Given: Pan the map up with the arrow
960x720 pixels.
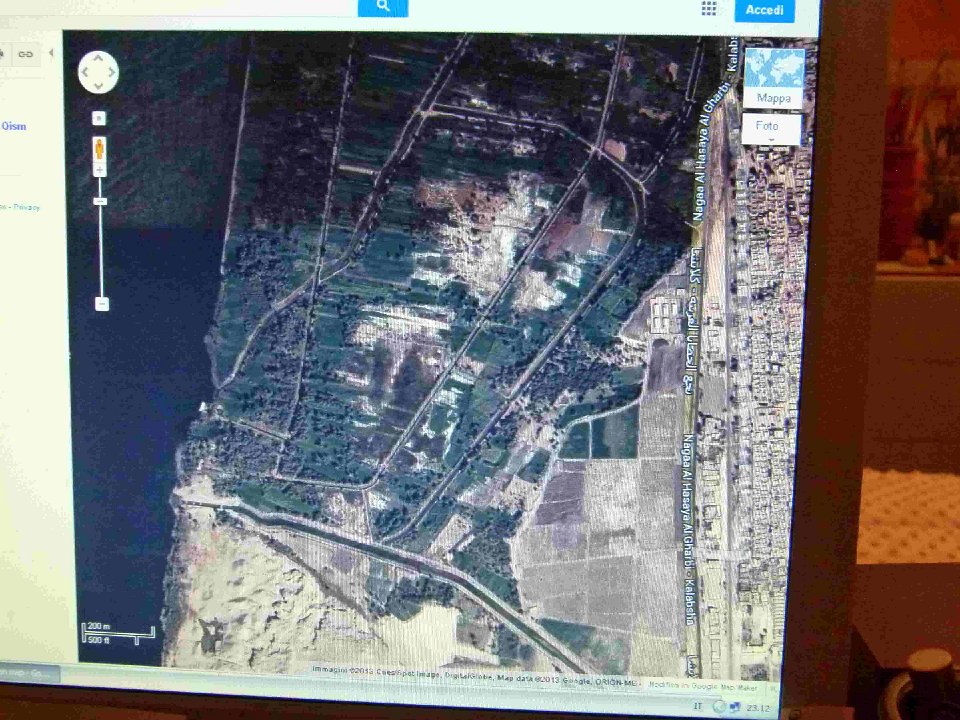Looking at the screenshot, I should coord(98,59).
